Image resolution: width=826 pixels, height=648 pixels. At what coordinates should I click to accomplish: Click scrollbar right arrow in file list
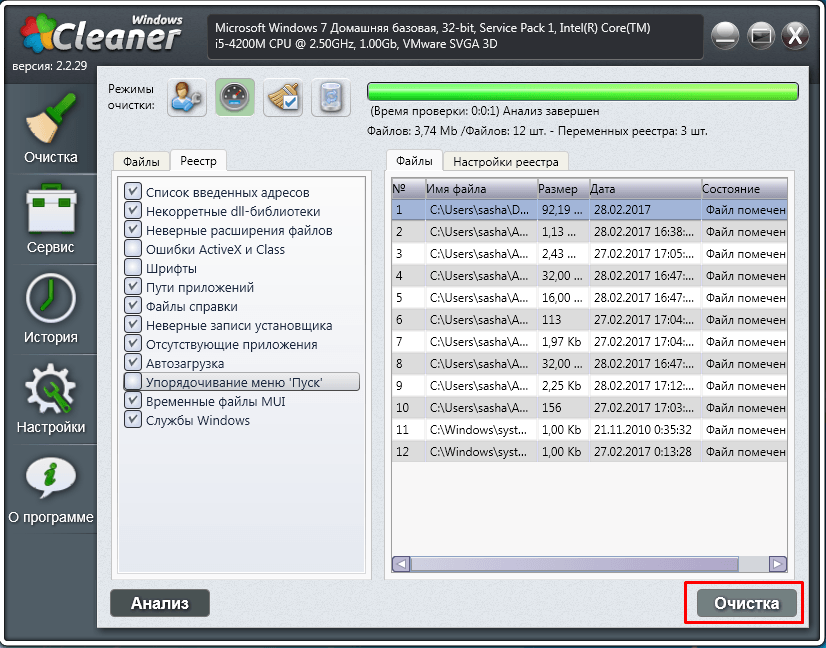778,564
